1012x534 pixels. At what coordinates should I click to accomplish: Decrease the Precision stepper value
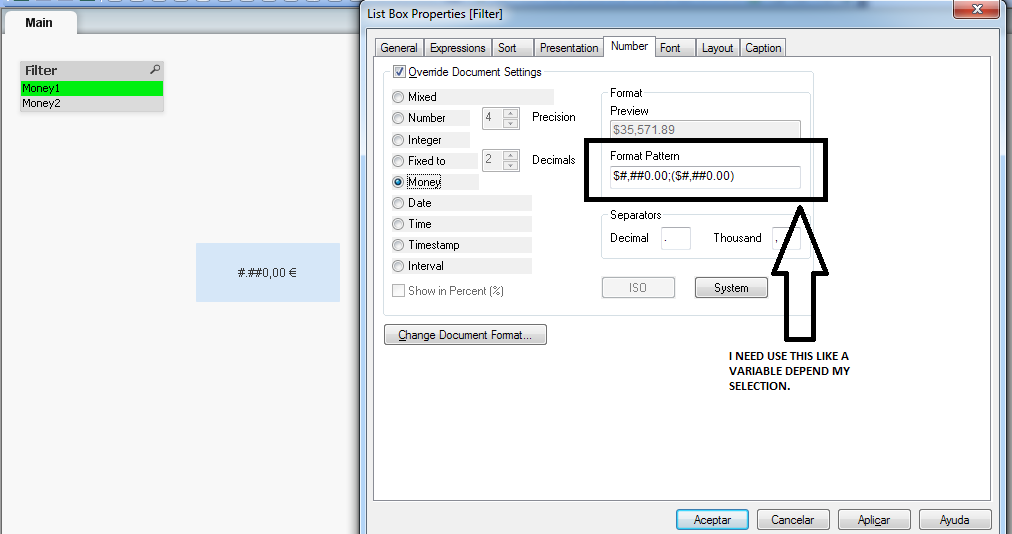pyautogui.click(x=511, y=123)
